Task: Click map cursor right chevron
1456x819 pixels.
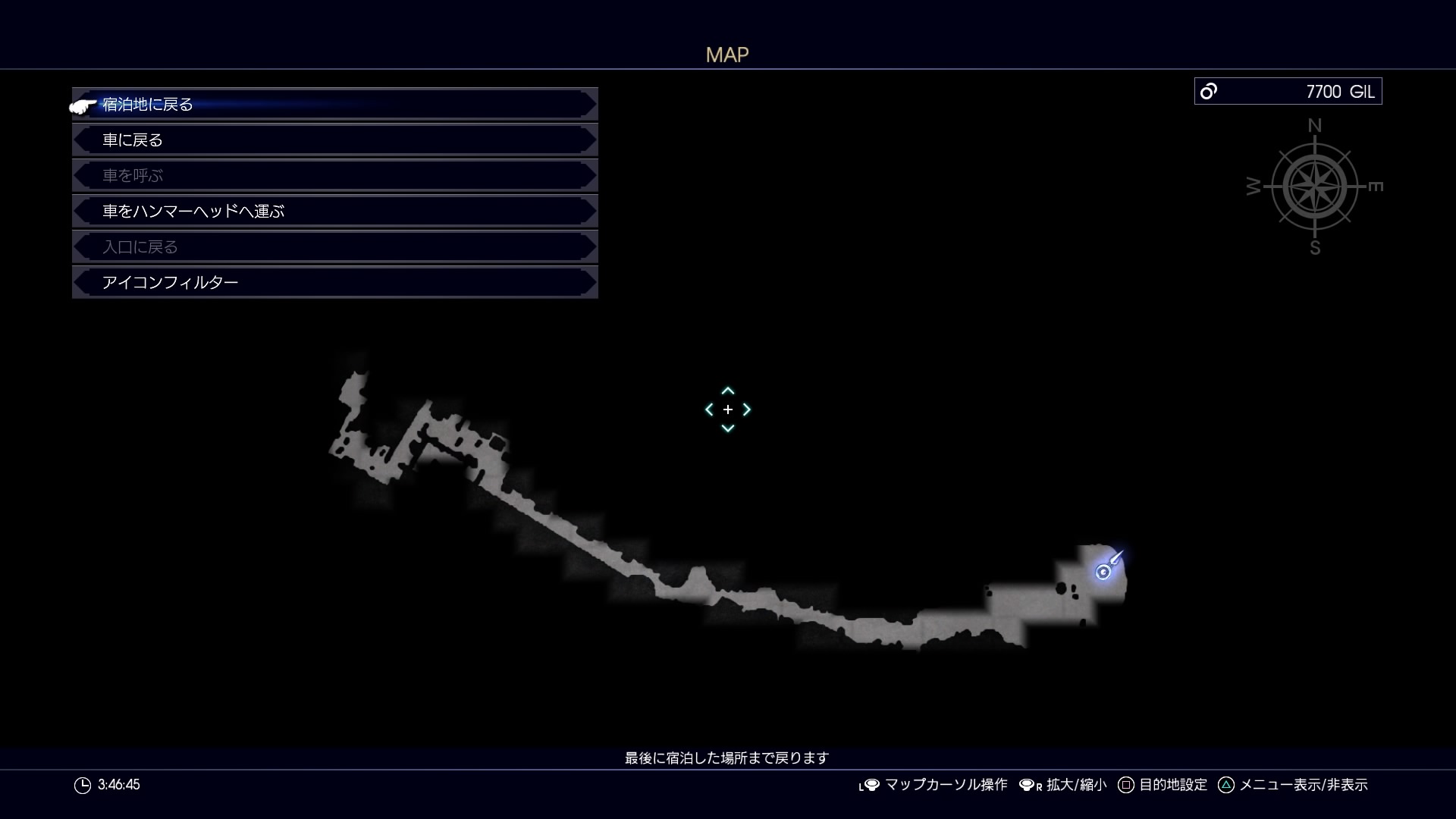Action: (747, 409)
